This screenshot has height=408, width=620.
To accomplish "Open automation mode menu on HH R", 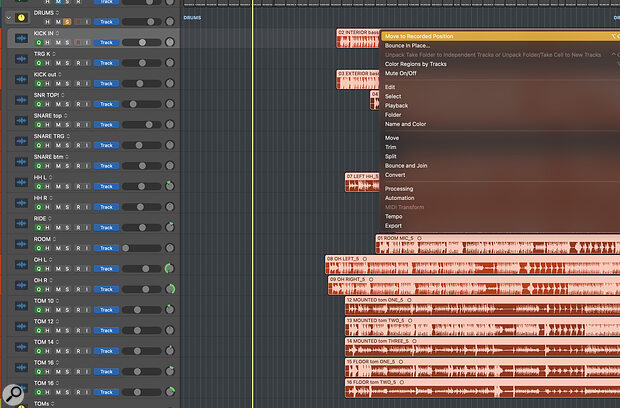I will point(106,207).
